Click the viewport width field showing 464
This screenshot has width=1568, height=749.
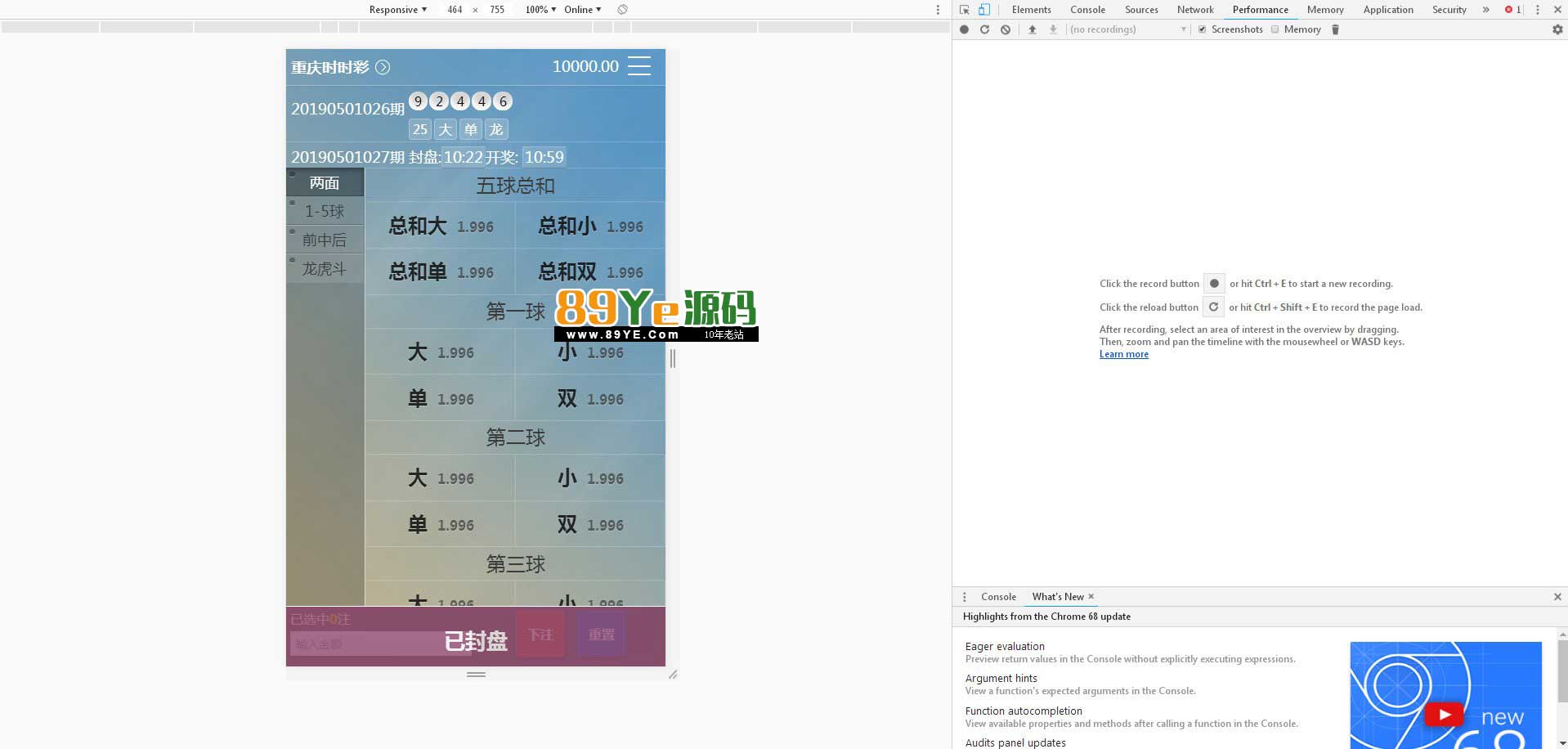click(455, 10)
